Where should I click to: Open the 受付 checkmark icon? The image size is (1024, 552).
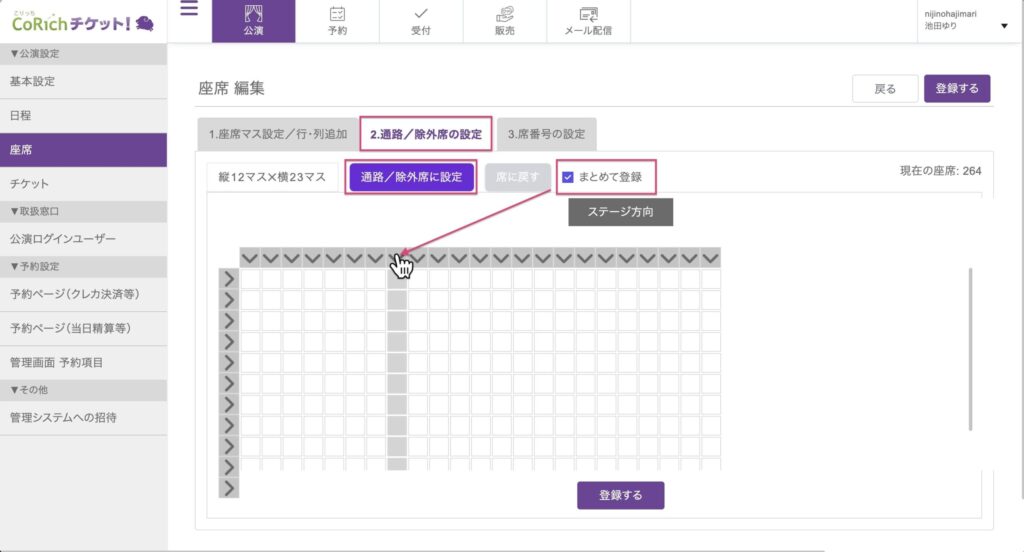pos(421,15)
